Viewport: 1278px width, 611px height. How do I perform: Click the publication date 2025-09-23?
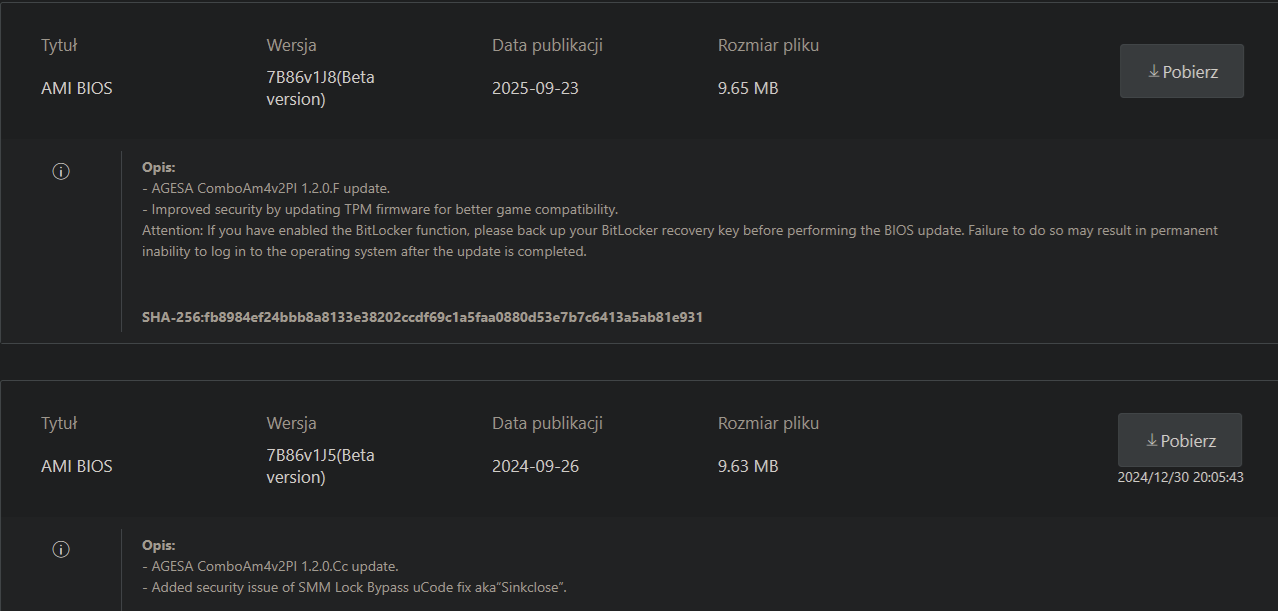pos(535,88)
